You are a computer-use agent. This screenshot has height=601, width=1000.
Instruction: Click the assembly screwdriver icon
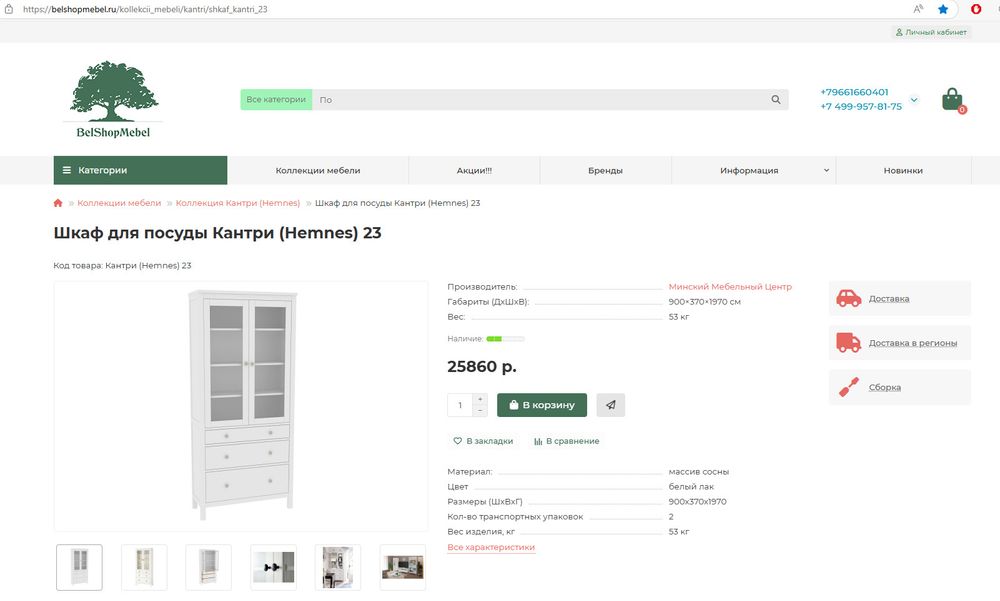tap(848, 387)
